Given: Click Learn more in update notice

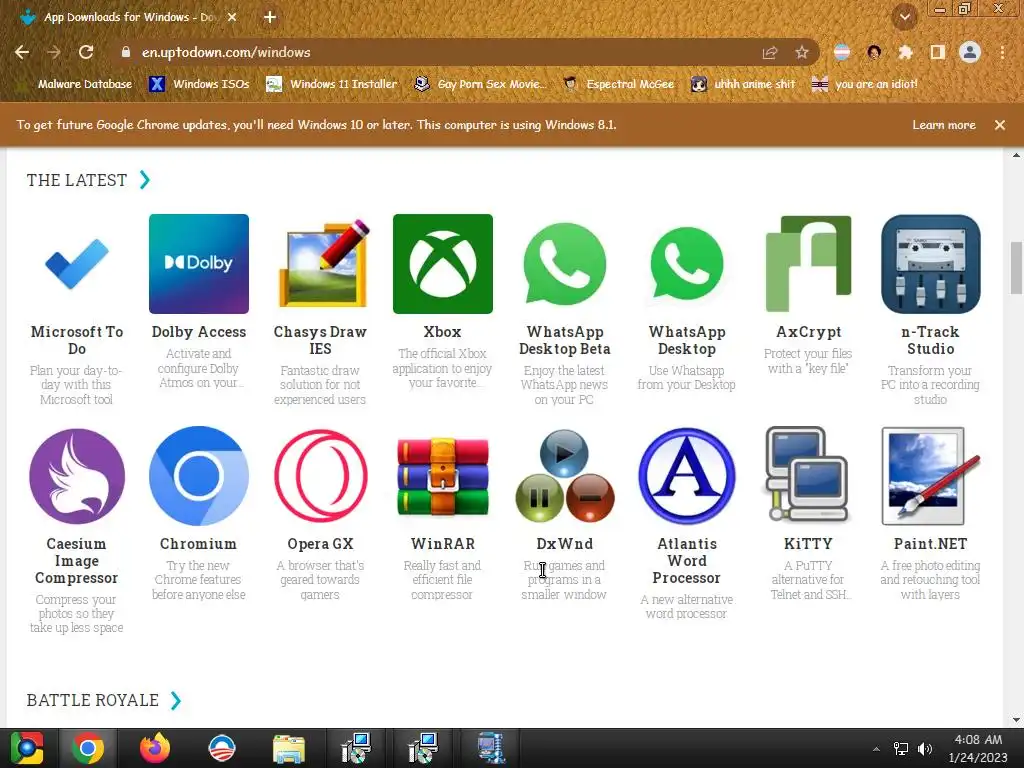Looking at the screenshot, I should pos(944,125).
